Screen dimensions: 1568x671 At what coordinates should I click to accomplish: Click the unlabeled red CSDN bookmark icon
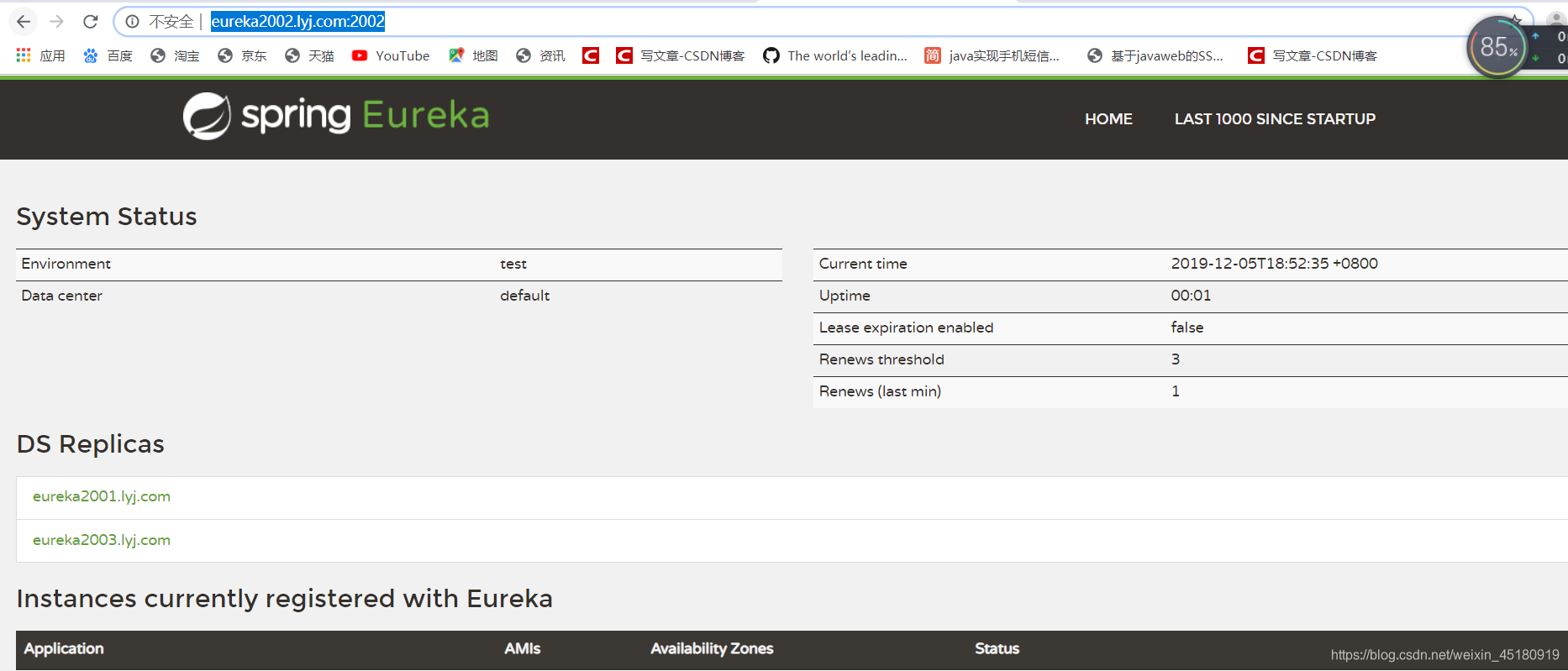point(591,55)
